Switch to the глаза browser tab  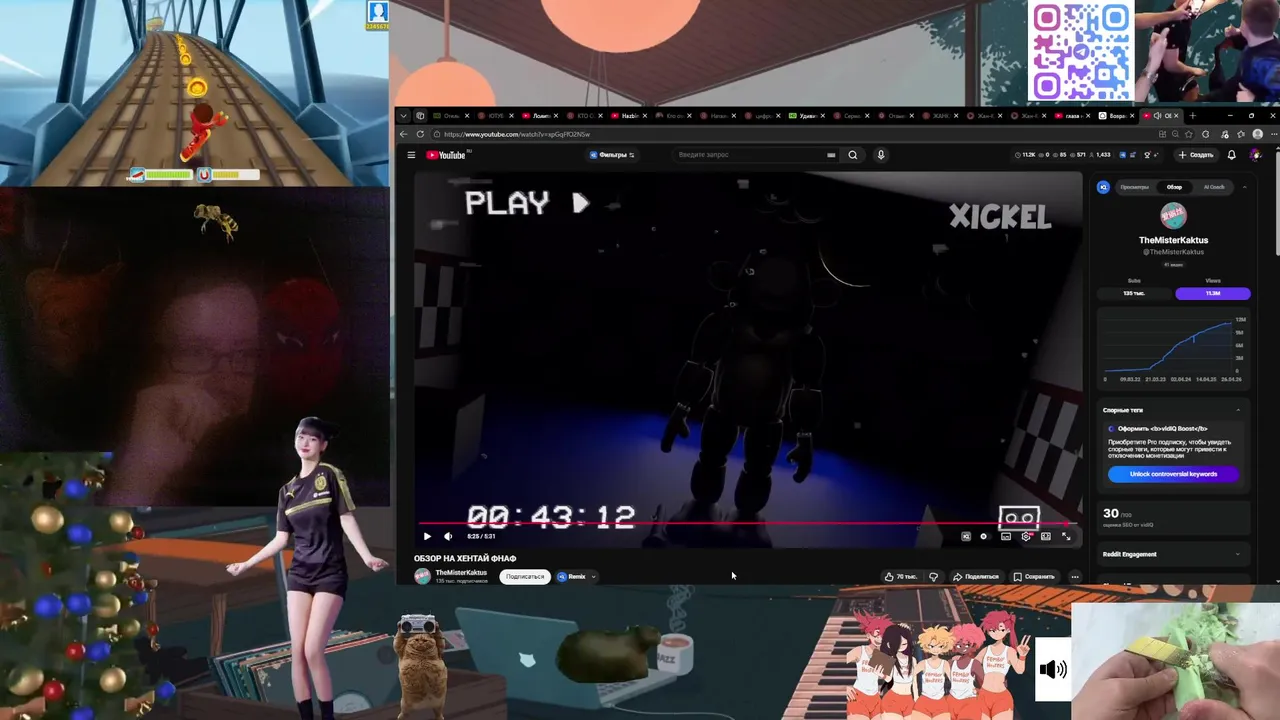point(1075,116)
